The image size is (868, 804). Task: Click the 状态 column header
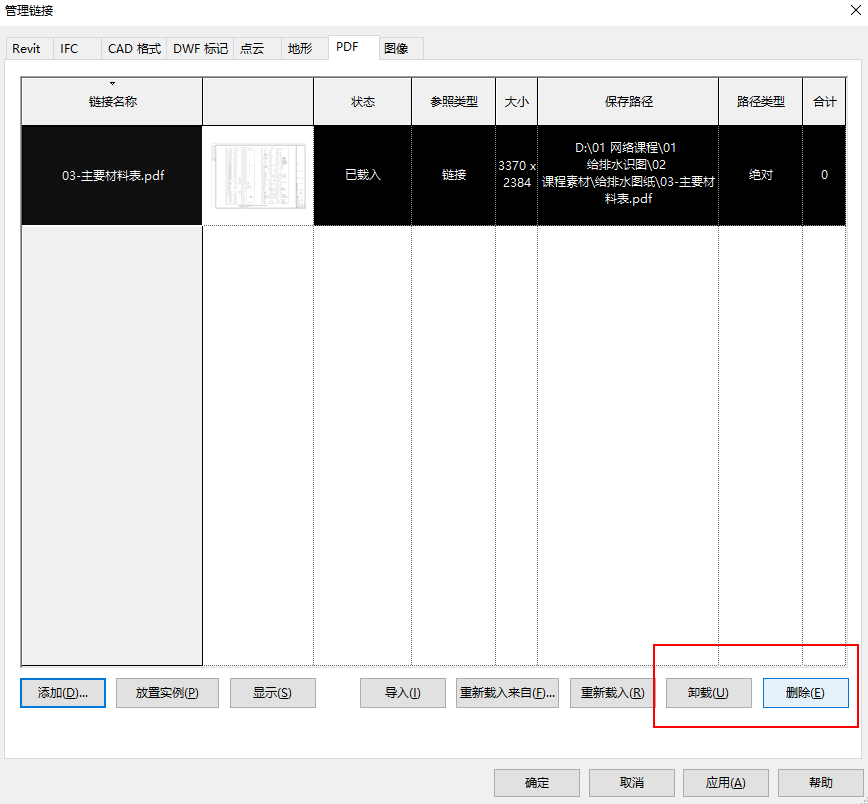click(x=363, y=101)
